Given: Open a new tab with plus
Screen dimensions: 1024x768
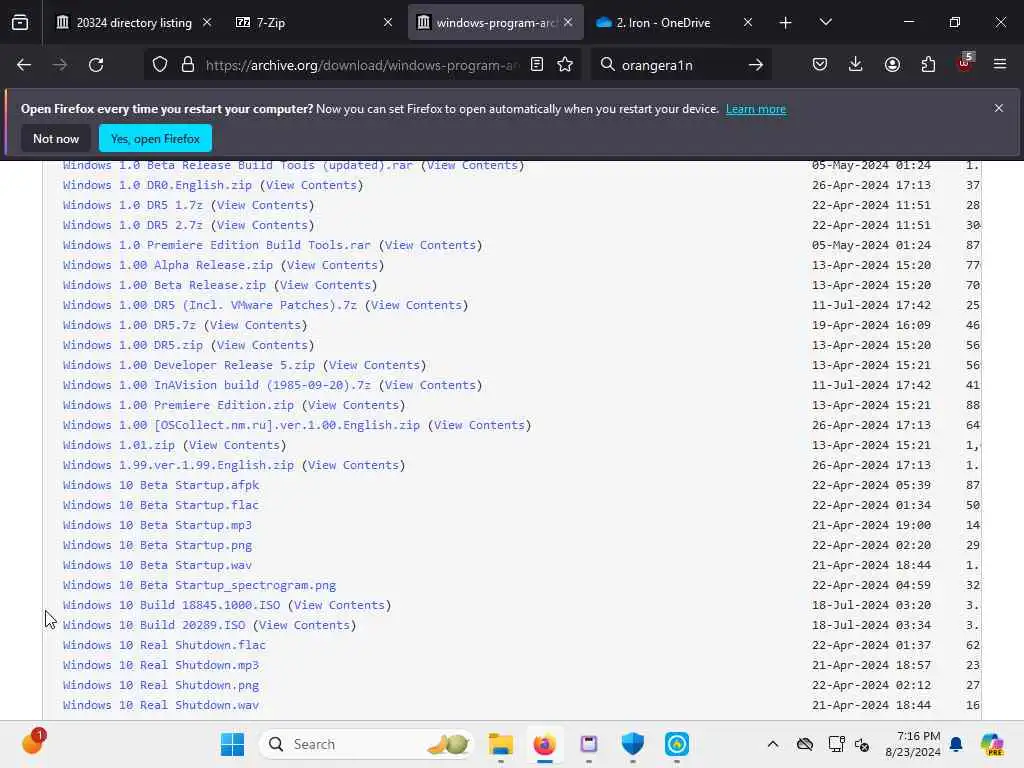Looking at the screenshot, I should pyautogui.click(x=786, y=23).
